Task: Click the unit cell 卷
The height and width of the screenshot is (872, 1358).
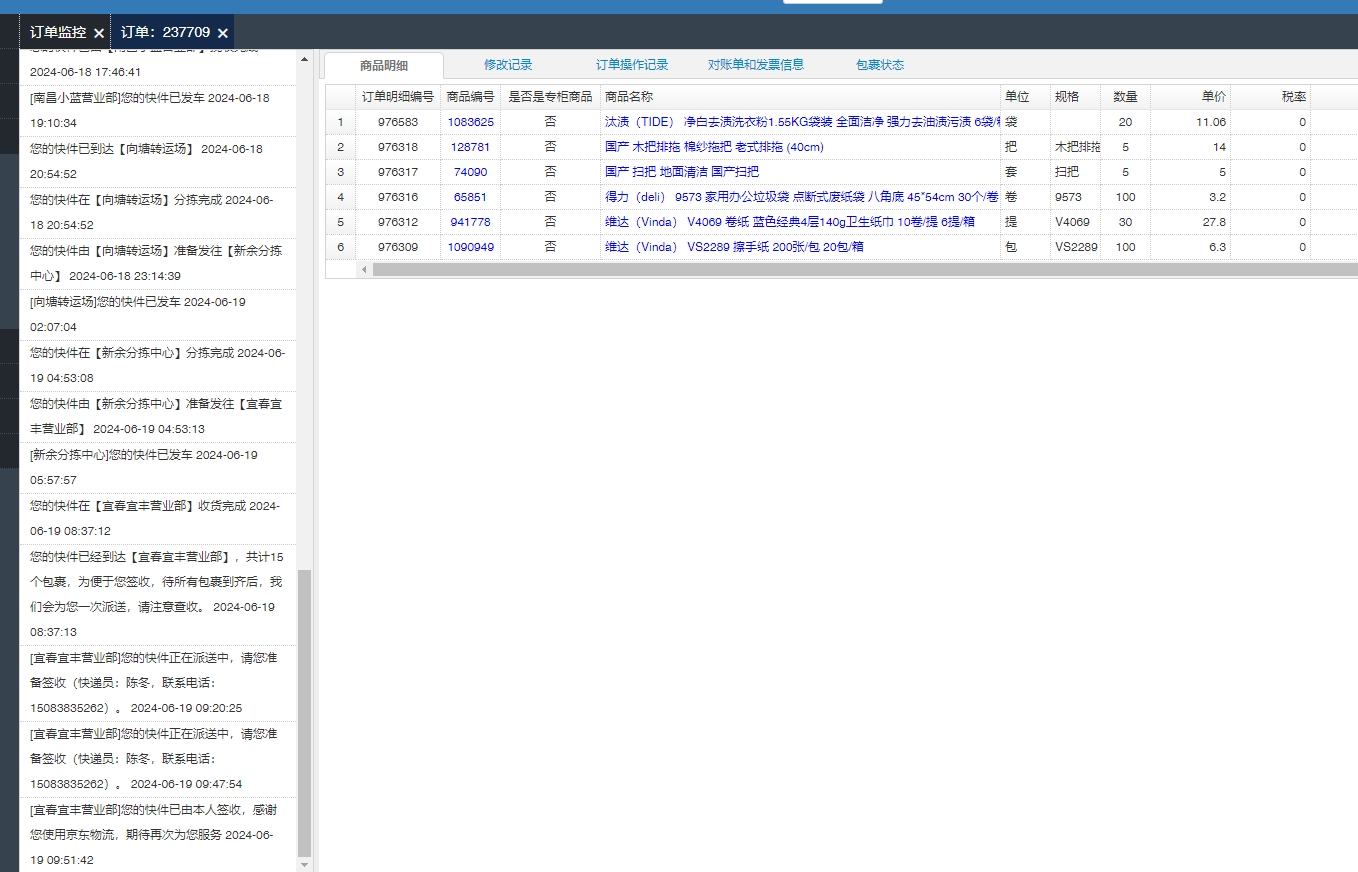Action: click(1025, 197)
